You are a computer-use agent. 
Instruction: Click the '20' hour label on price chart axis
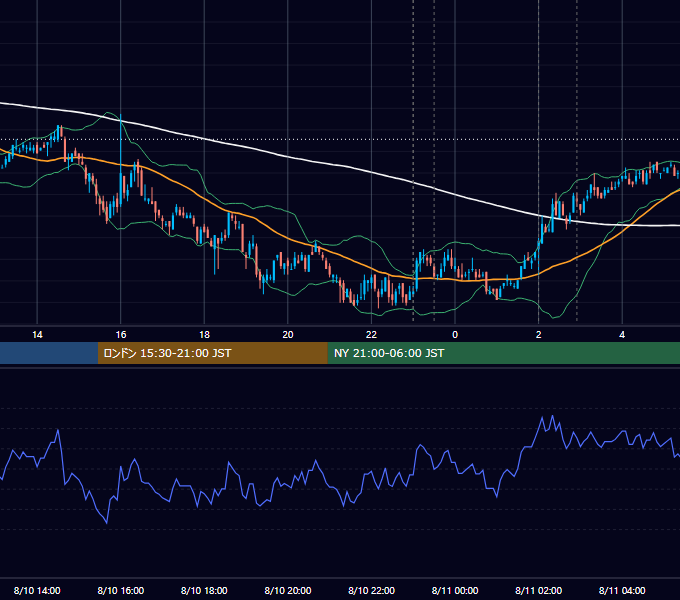pos(288,335)
